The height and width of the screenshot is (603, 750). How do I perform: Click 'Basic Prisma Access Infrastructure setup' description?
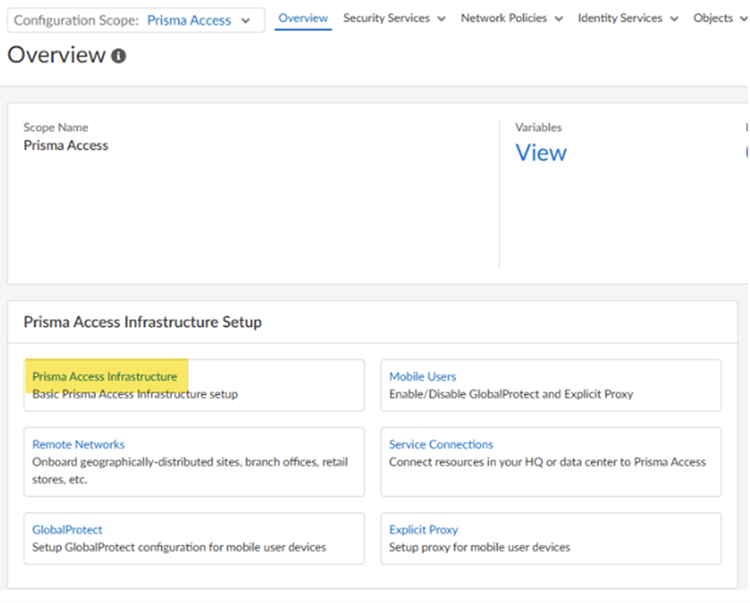coord(135,394)
